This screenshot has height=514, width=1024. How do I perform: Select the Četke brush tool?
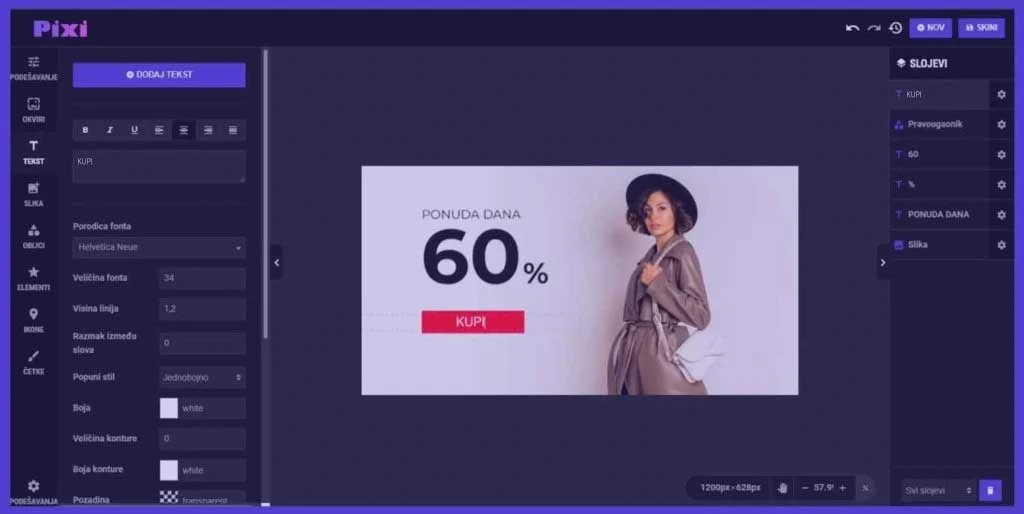pos(33,362)
